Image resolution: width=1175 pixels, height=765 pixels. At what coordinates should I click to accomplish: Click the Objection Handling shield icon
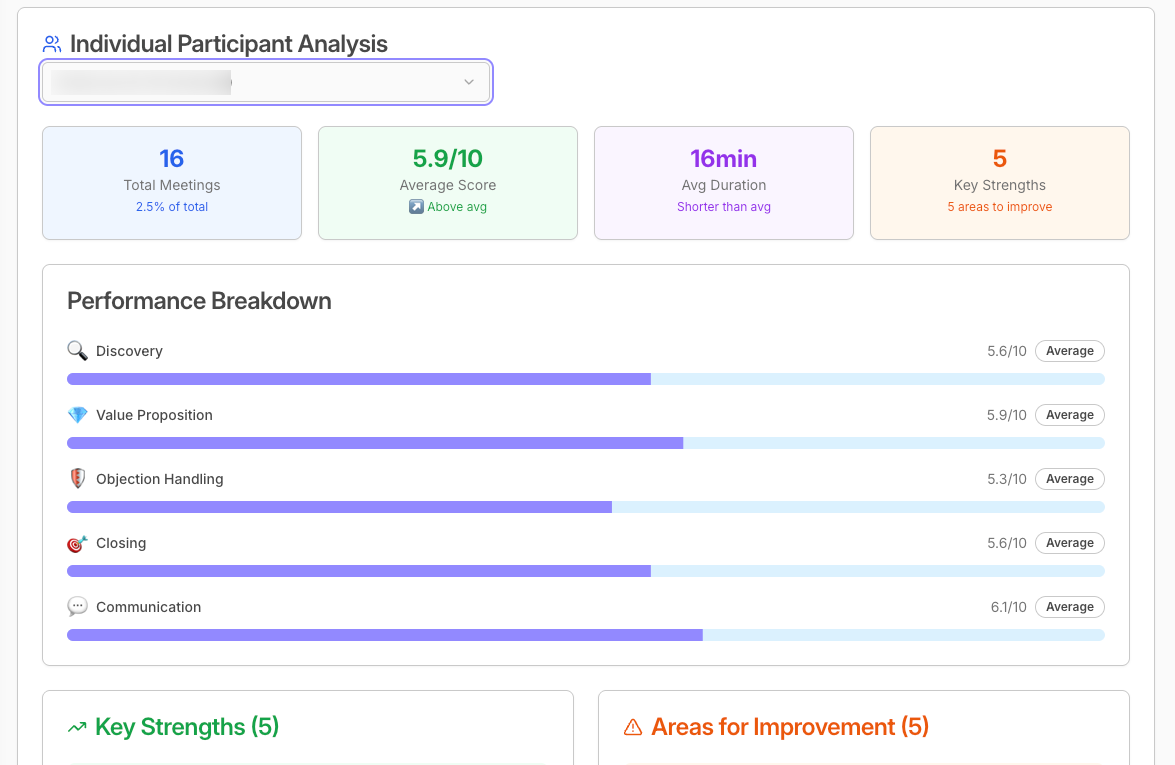(77, 479)
